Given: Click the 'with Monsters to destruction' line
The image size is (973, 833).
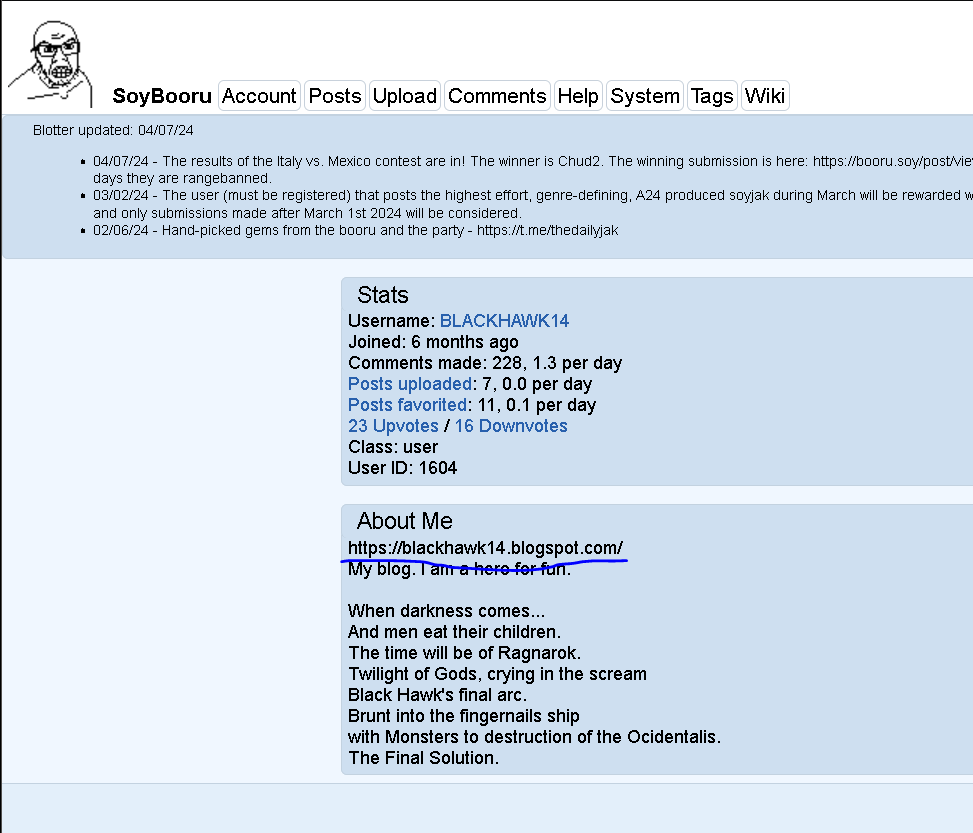Looking at the screenshot, I should 534,737.
